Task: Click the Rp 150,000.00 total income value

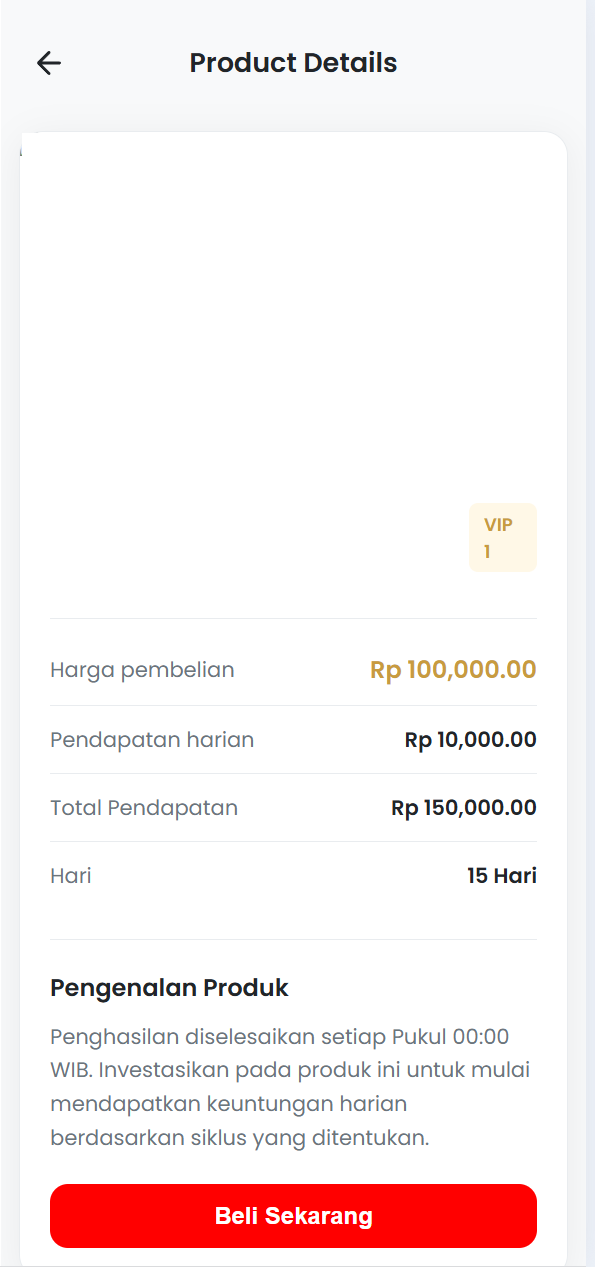Action: coord(464,808)
